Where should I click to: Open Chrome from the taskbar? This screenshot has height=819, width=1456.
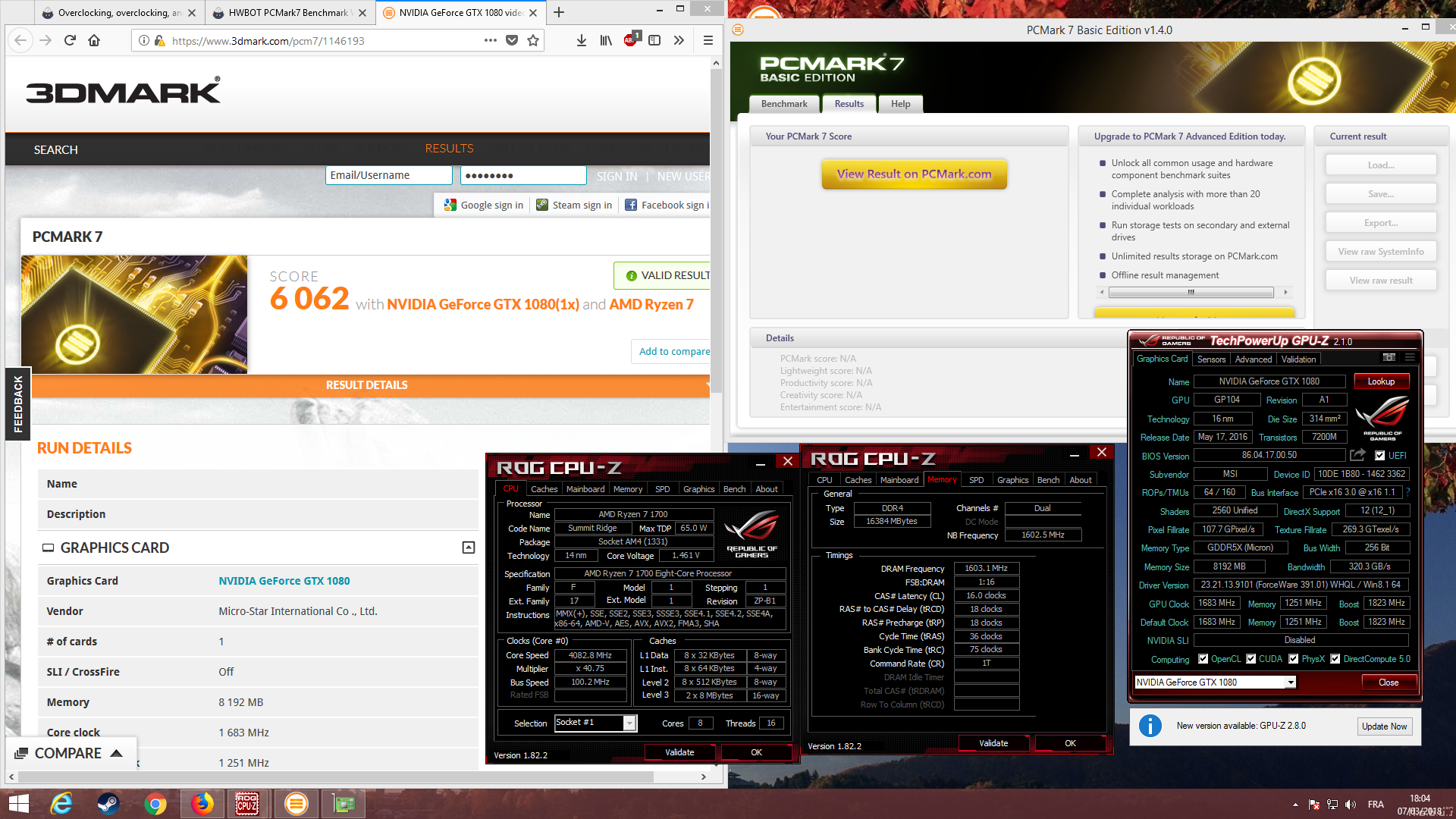click(155, 804)
